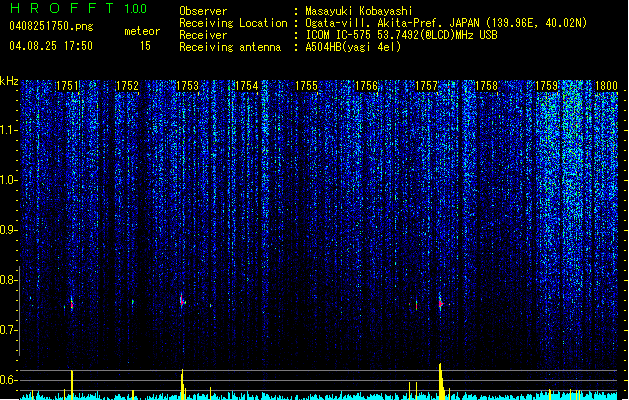Click the Receiver field label
This screenshot has height=400, width=629.
[203, 35]
